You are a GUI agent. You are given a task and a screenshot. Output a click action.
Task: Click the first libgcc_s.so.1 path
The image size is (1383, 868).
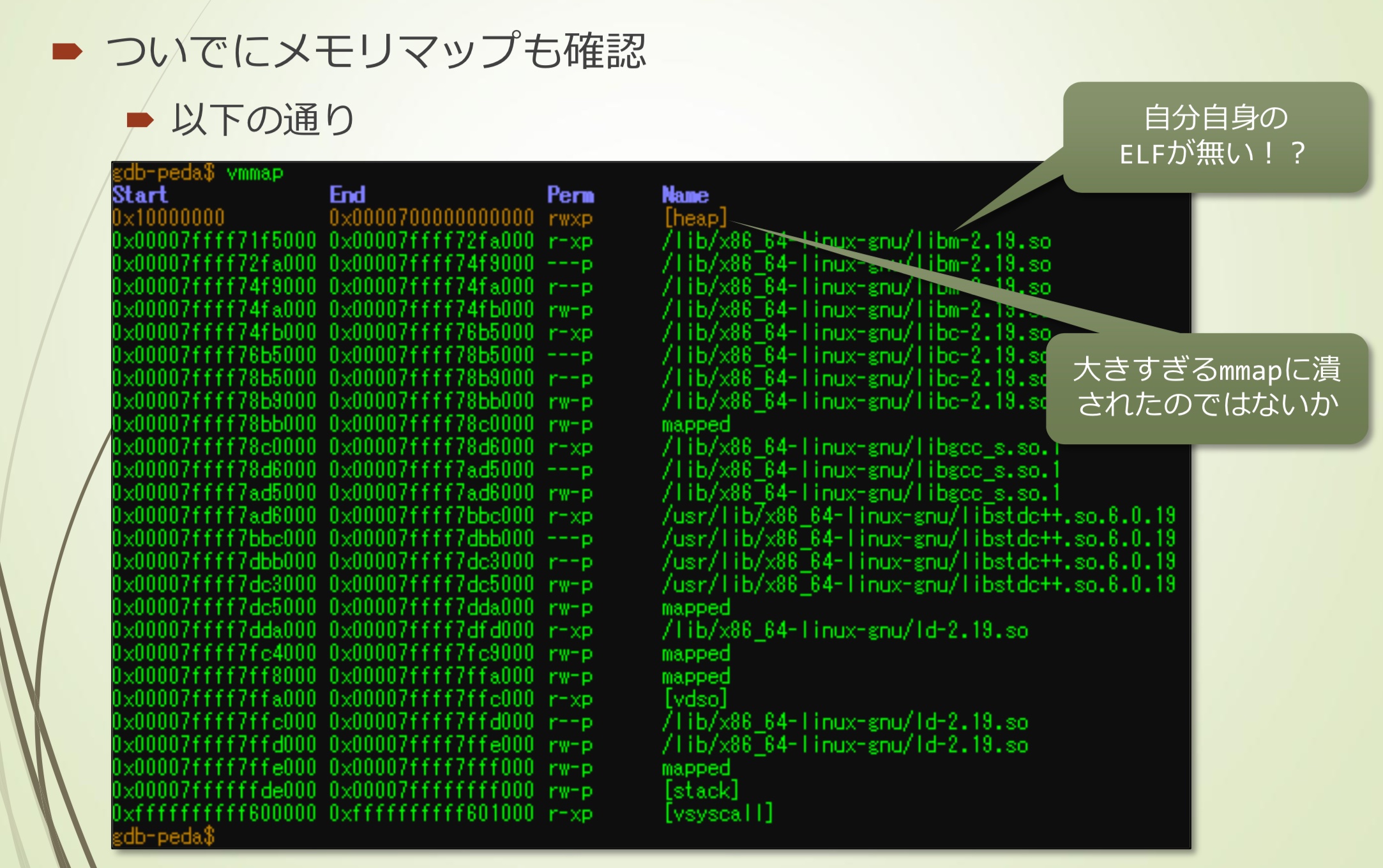(x=861, y=447)
